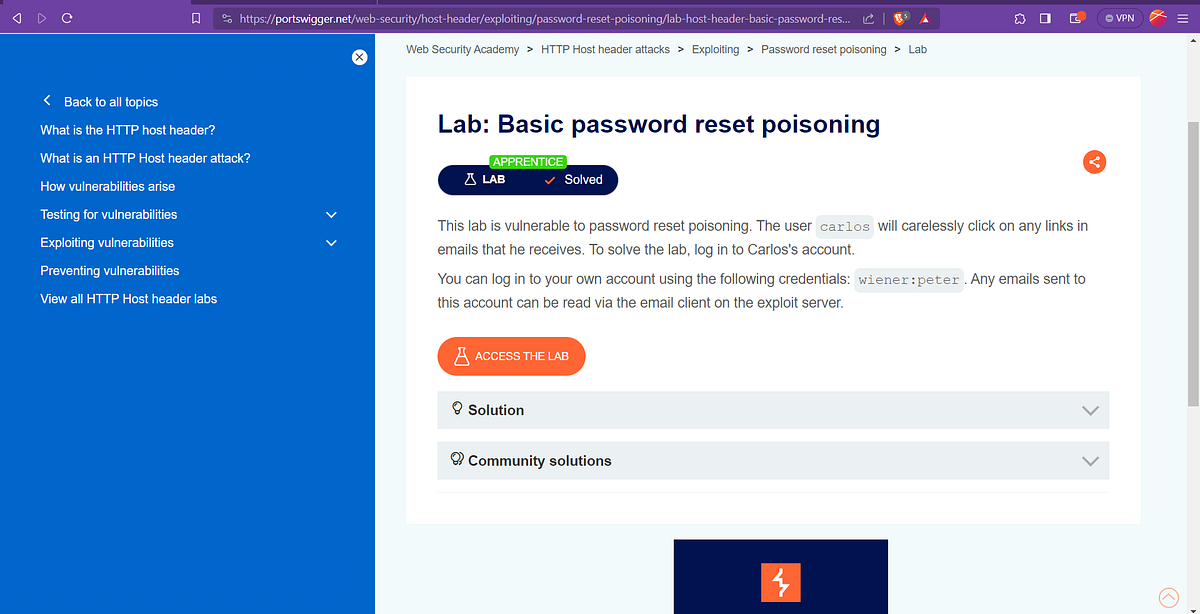Screen dimensions: 1200x614
Task: Toggle the sidebar panel icon
Action: [1045, 17]
